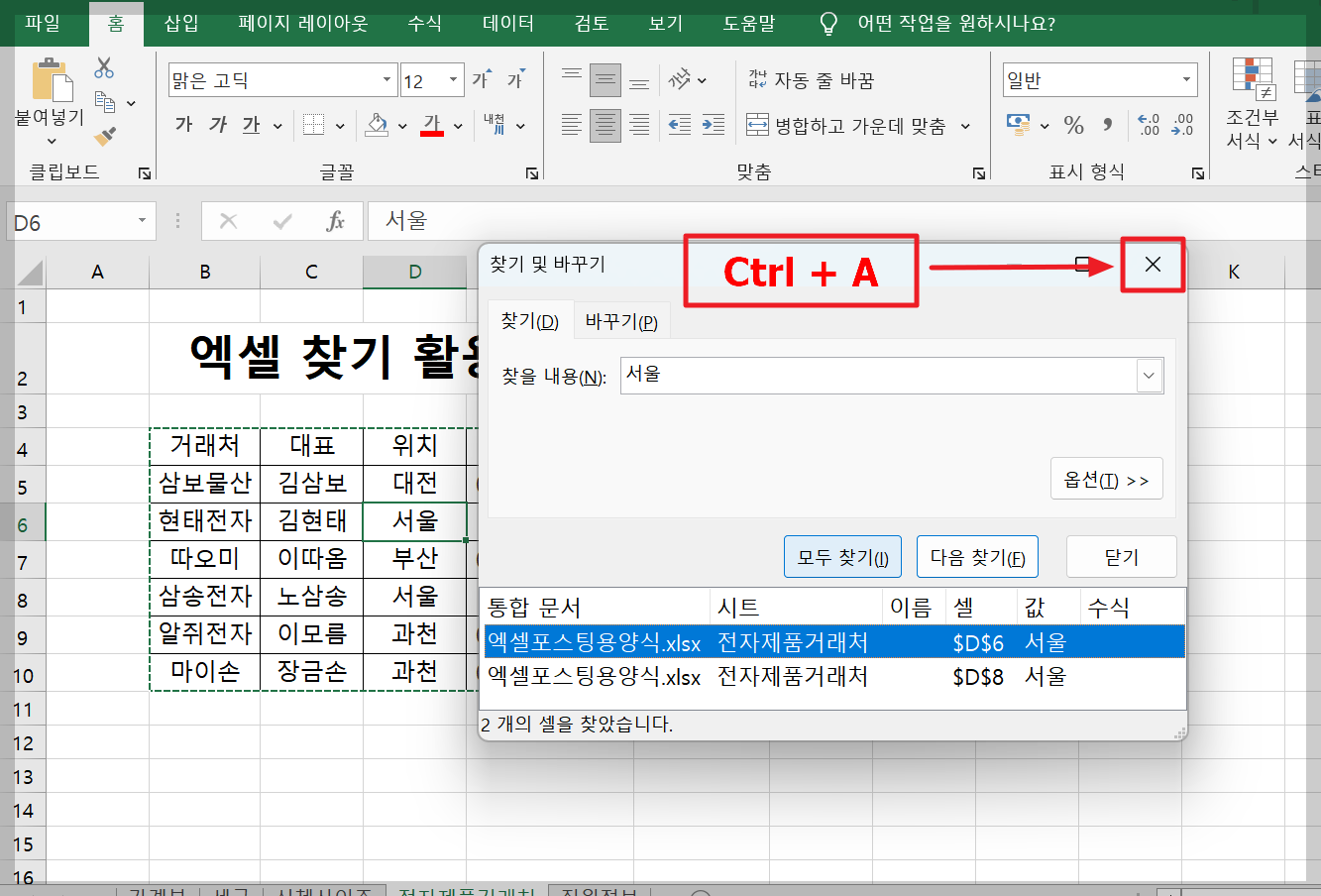Click the 모두 찾기 button
The height and width of the screenshot is (896, 1321).
[841, 556]
